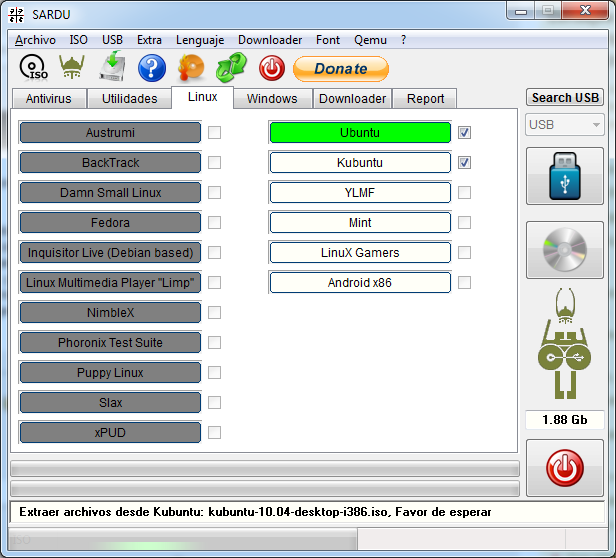Viewport: 616px width, 558px height.
Task: Click the SARDU robot mascot logo
Action: click(x=565, y=343)
